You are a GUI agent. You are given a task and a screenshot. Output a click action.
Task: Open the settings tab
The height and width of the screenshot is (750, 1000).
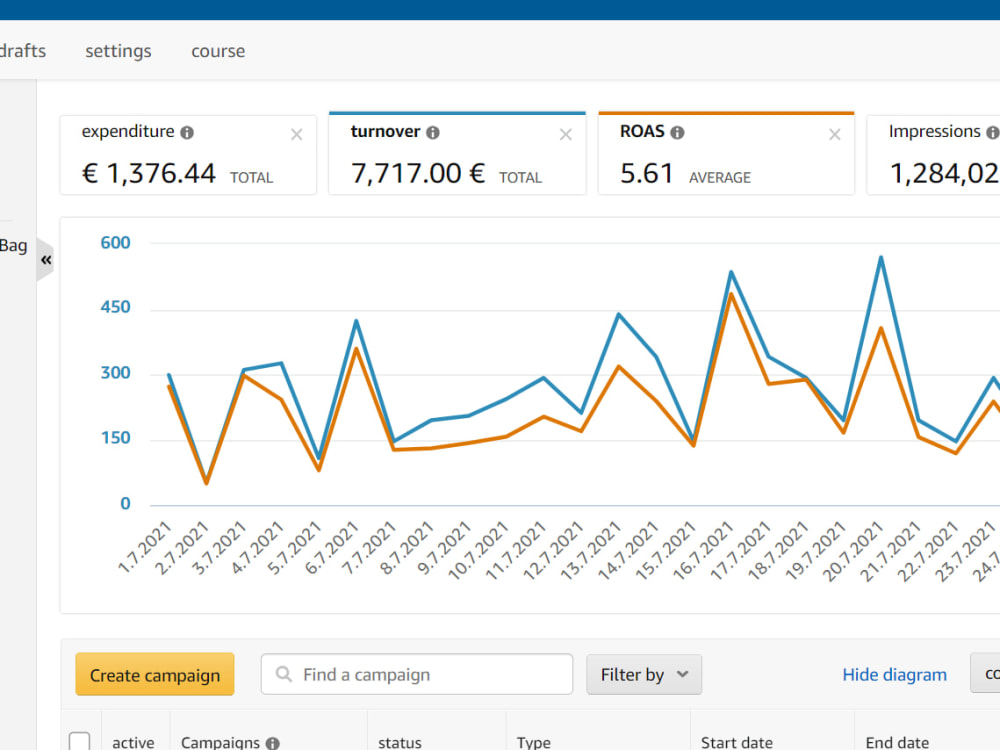point(119,51)
